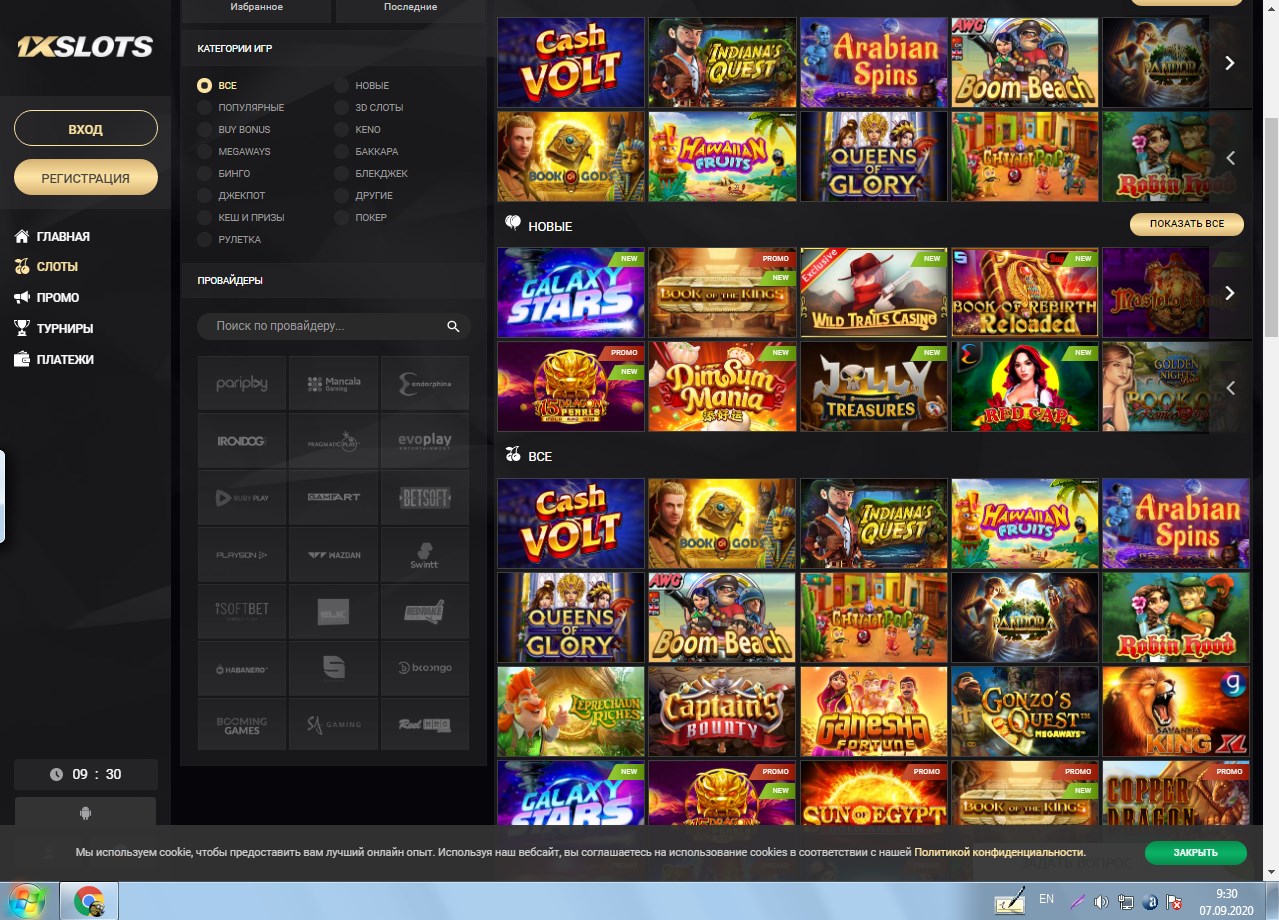This screenshot has height=920, width=1279.
Task: Pick the Reel NRG provider logo
Action: point(425,725)
